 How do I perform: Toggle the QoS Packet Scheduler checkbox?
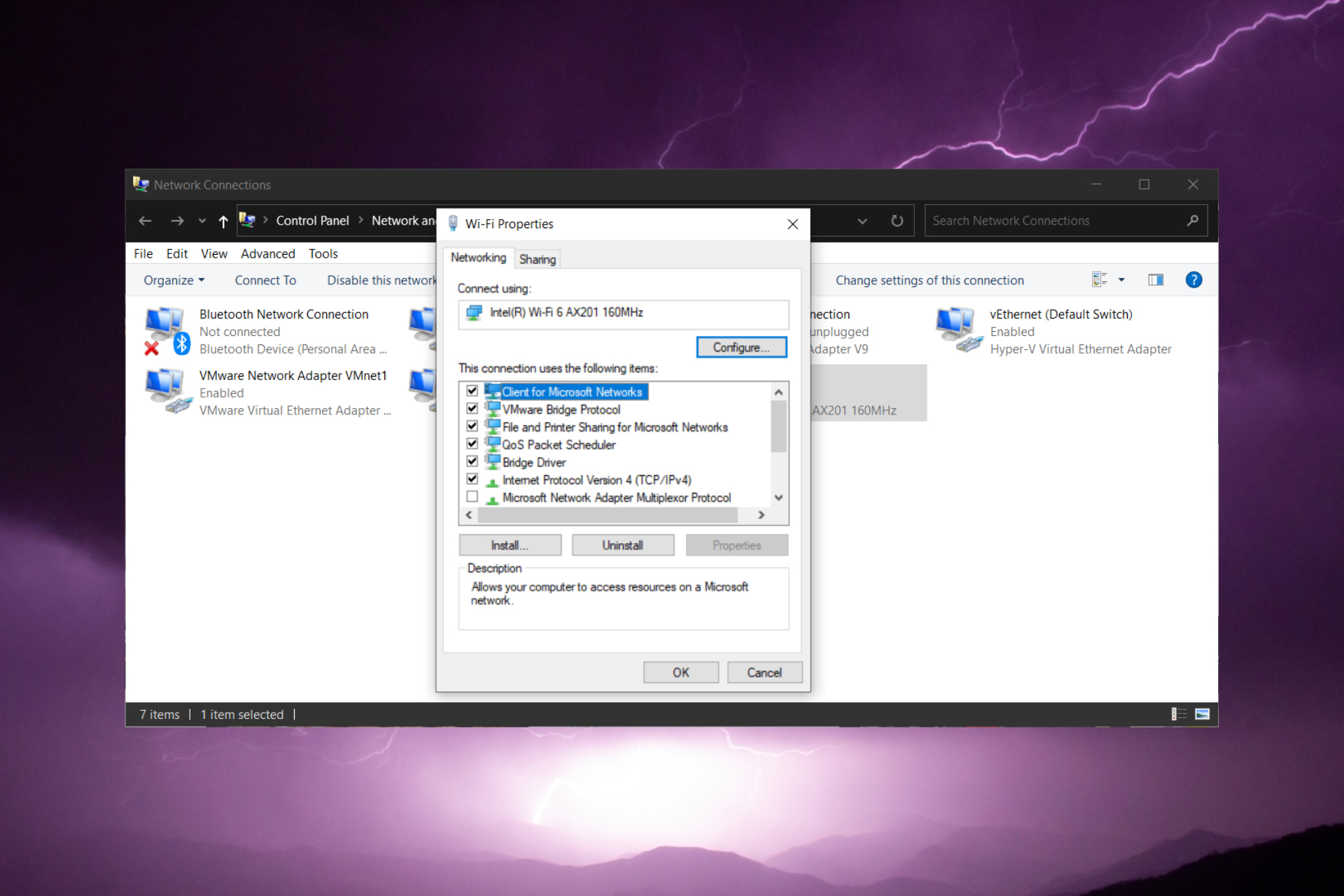(472, 444)
